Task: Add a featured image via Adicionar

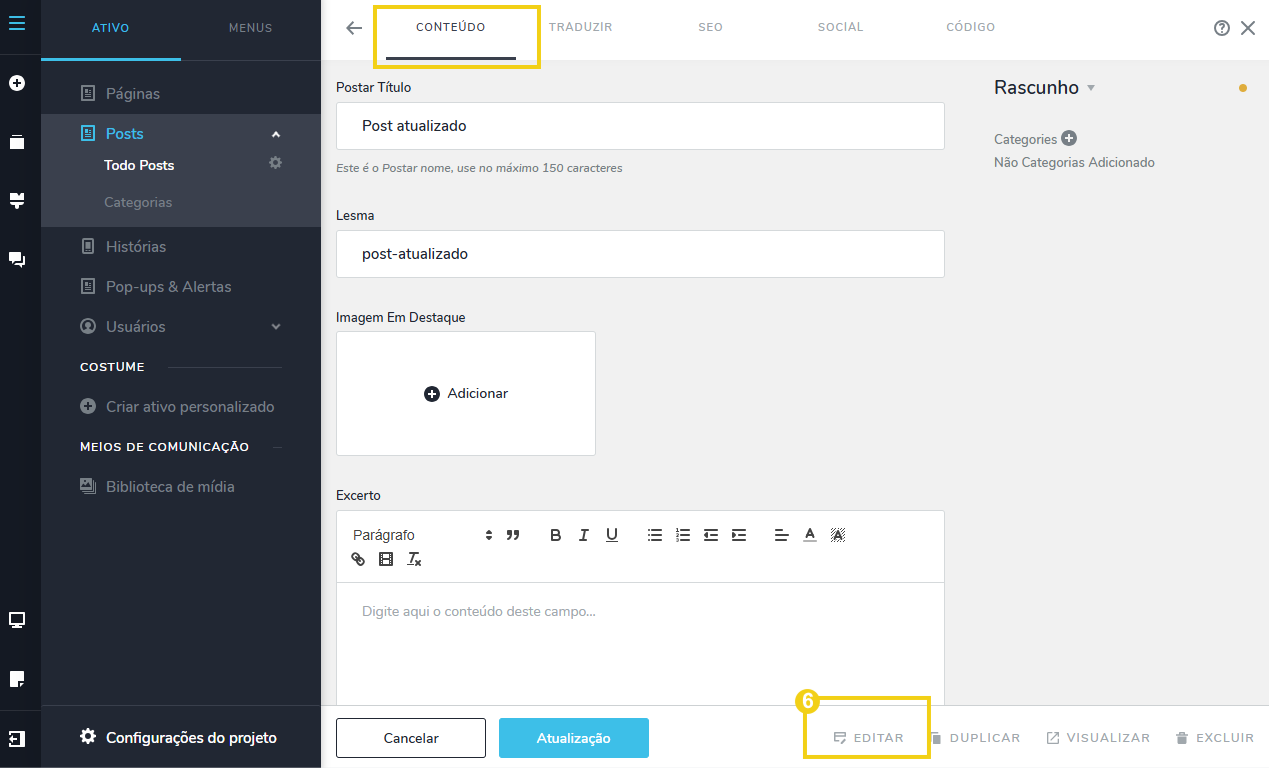Action: click(466, 394)
